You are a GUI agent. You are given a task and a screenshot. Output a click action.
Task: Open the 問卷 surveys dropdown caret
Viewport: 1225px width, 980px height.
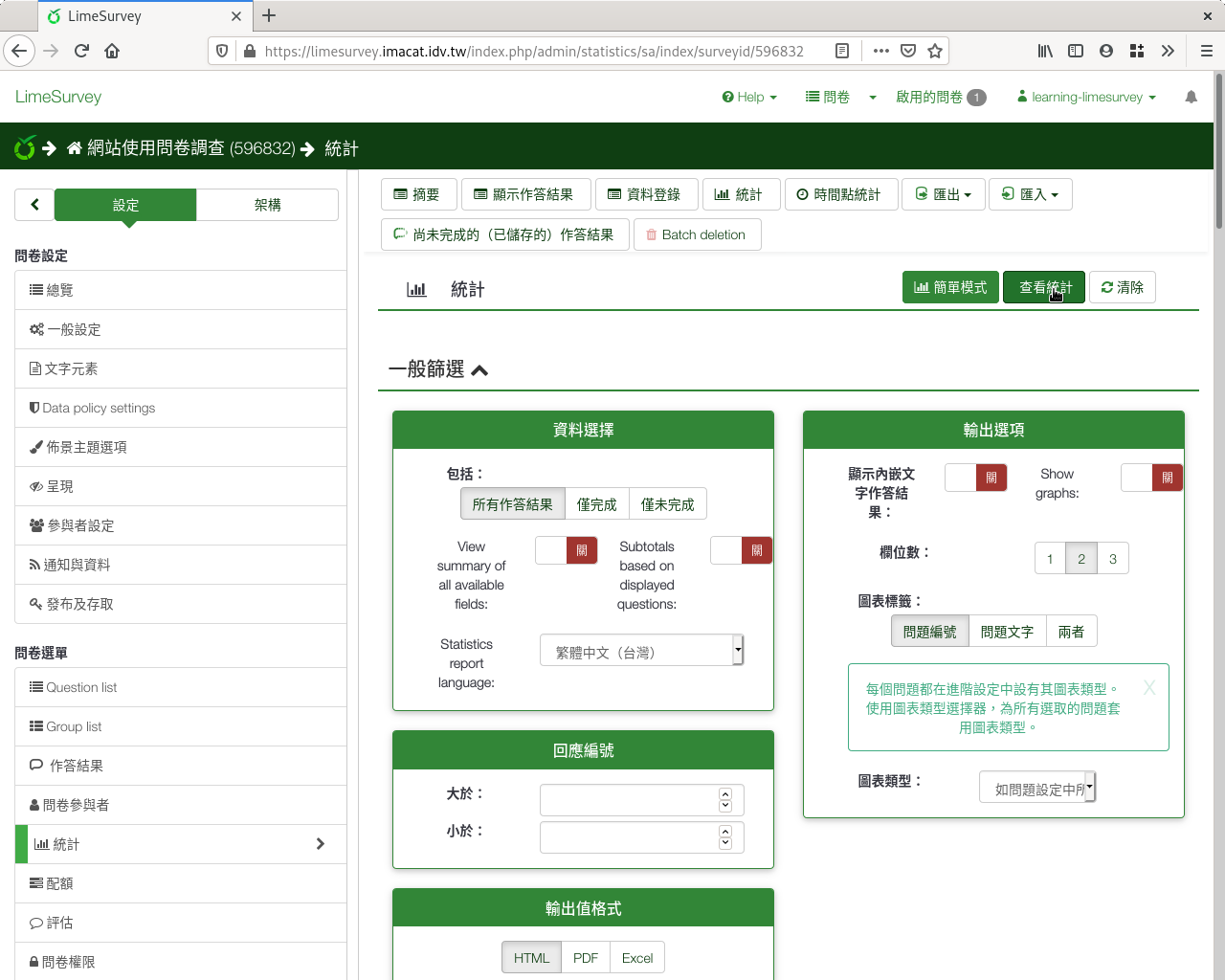[x=873, y=98]
